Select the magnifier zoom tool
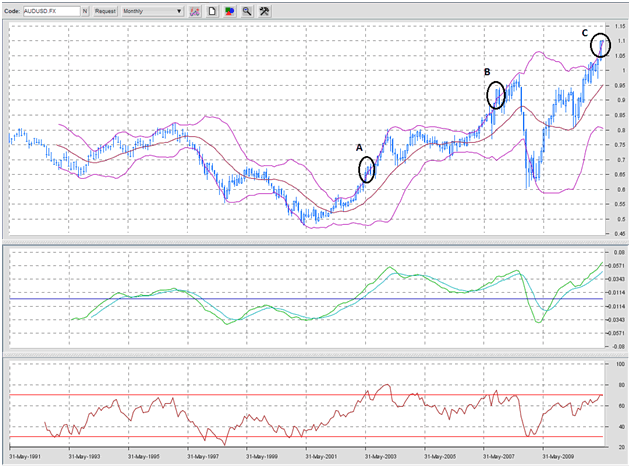Screen dimensions: 631x468 246,10
